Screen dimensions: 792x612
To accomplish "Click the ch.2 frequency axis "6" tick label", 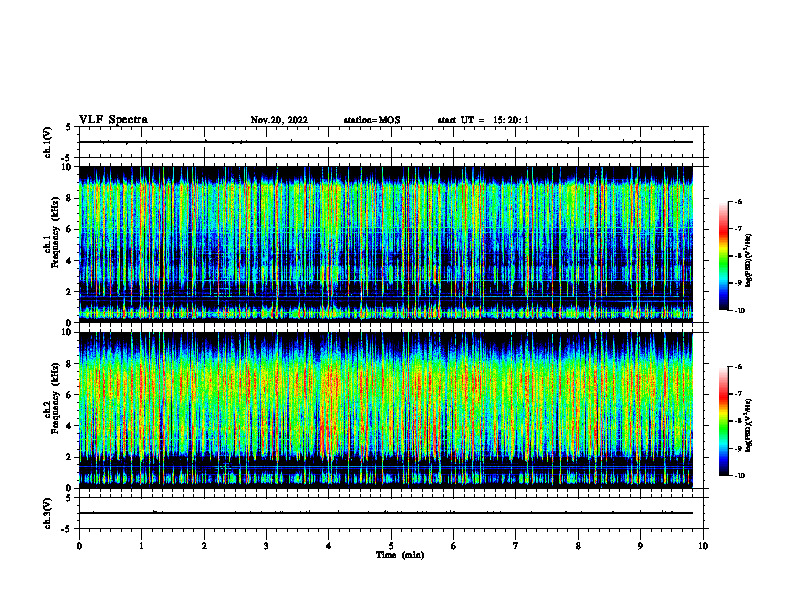I will click(x=70, y=395).
